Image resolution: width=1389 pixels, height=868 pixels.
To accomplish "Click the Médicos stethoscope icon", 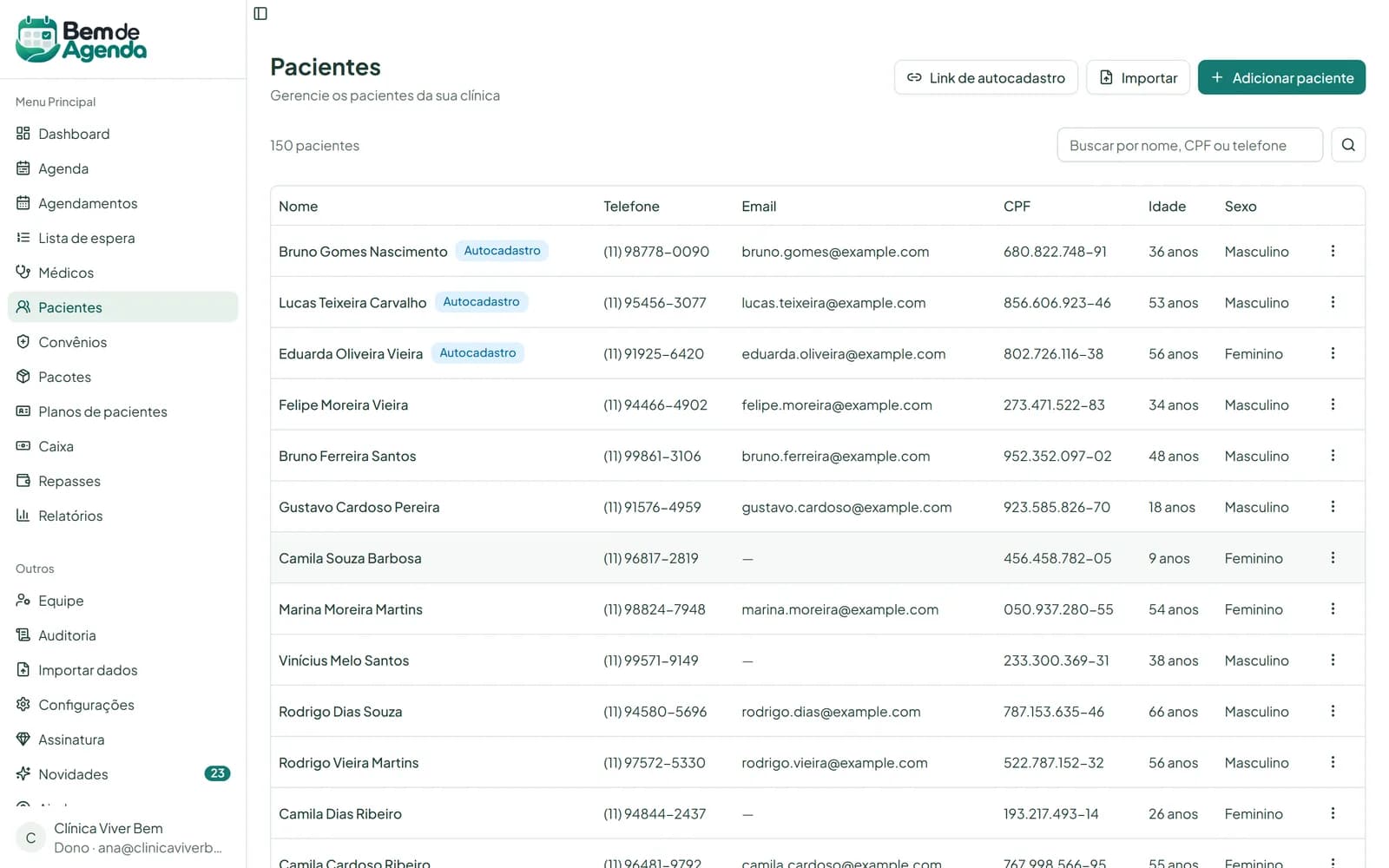I will pyautogui.click(x=23, y=273).
